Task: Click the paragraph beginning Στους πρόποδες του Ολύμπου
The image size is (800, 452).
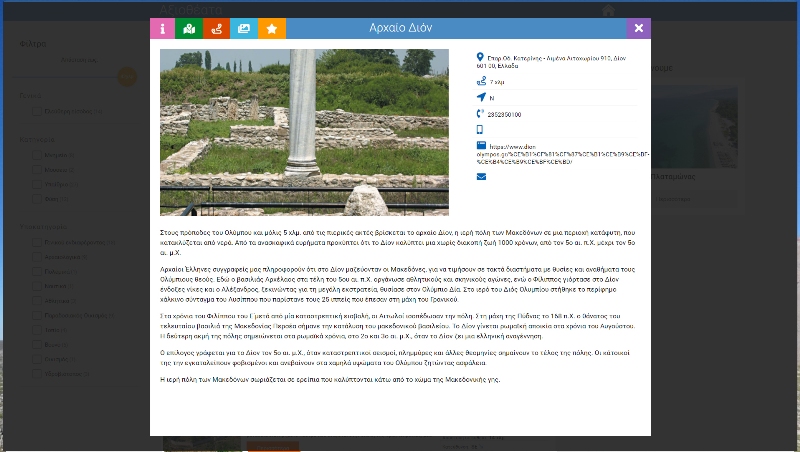Action: tap(397, 242)
